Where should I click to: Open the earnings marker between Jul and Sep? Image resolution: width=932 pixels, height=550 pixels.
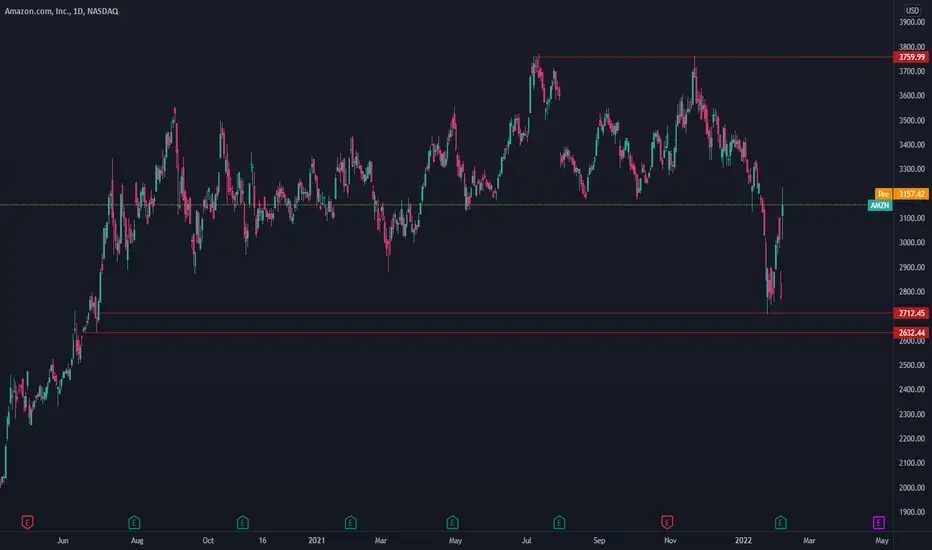coord(559,523)
